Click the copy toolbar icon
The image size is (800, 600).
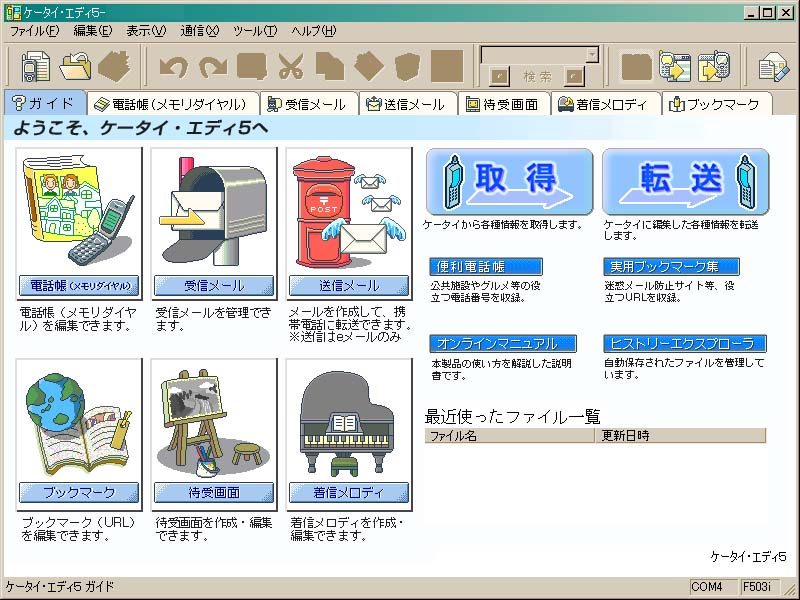pyautogui.click(x=330, y=66)
